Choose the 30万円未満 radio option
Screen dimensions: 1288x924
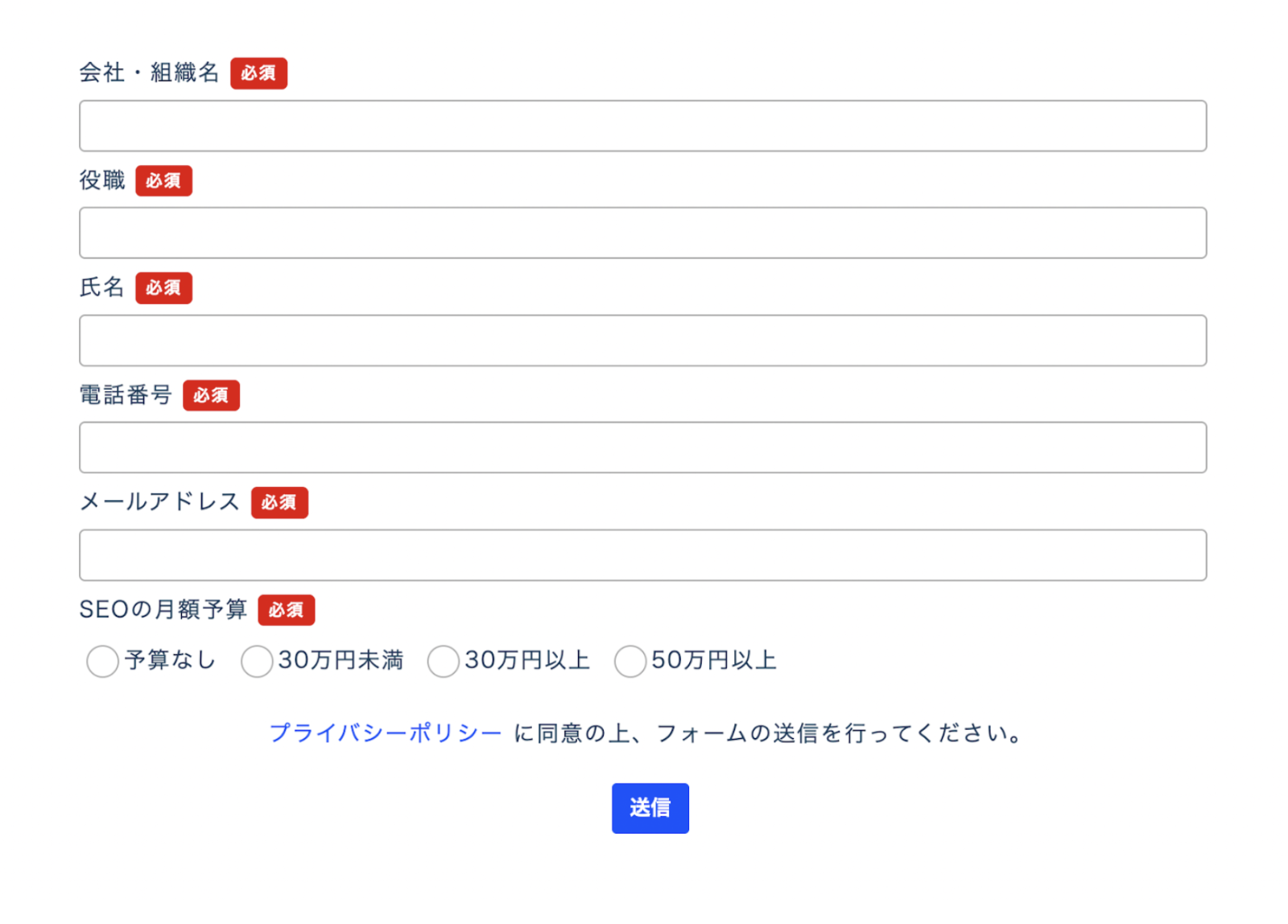[x=257, y=662]
